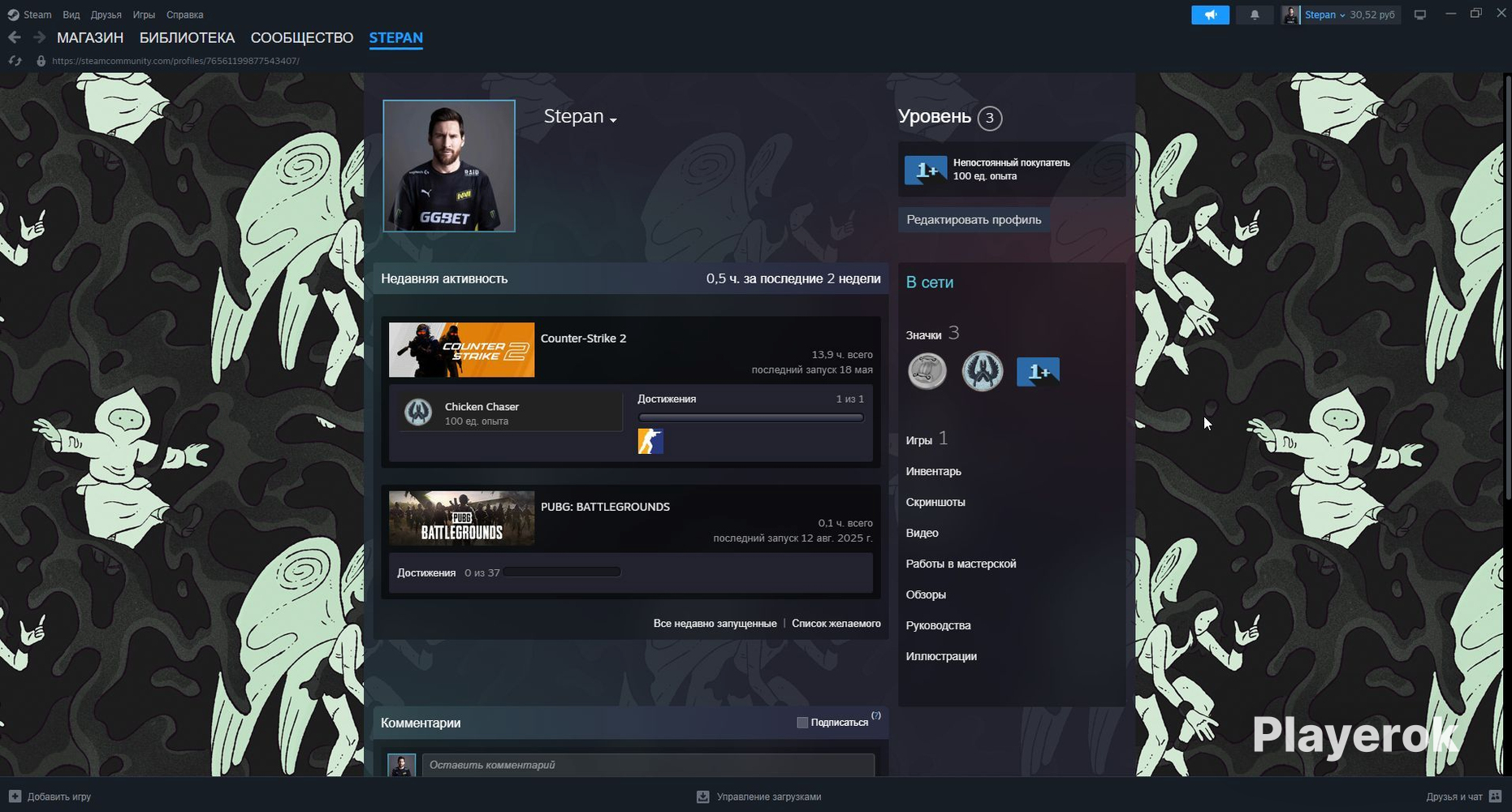Image resolution: width=1512 pixels, height=812 pixels.
Task: Go forward with the right arrow icon
Action: (39, 37)
